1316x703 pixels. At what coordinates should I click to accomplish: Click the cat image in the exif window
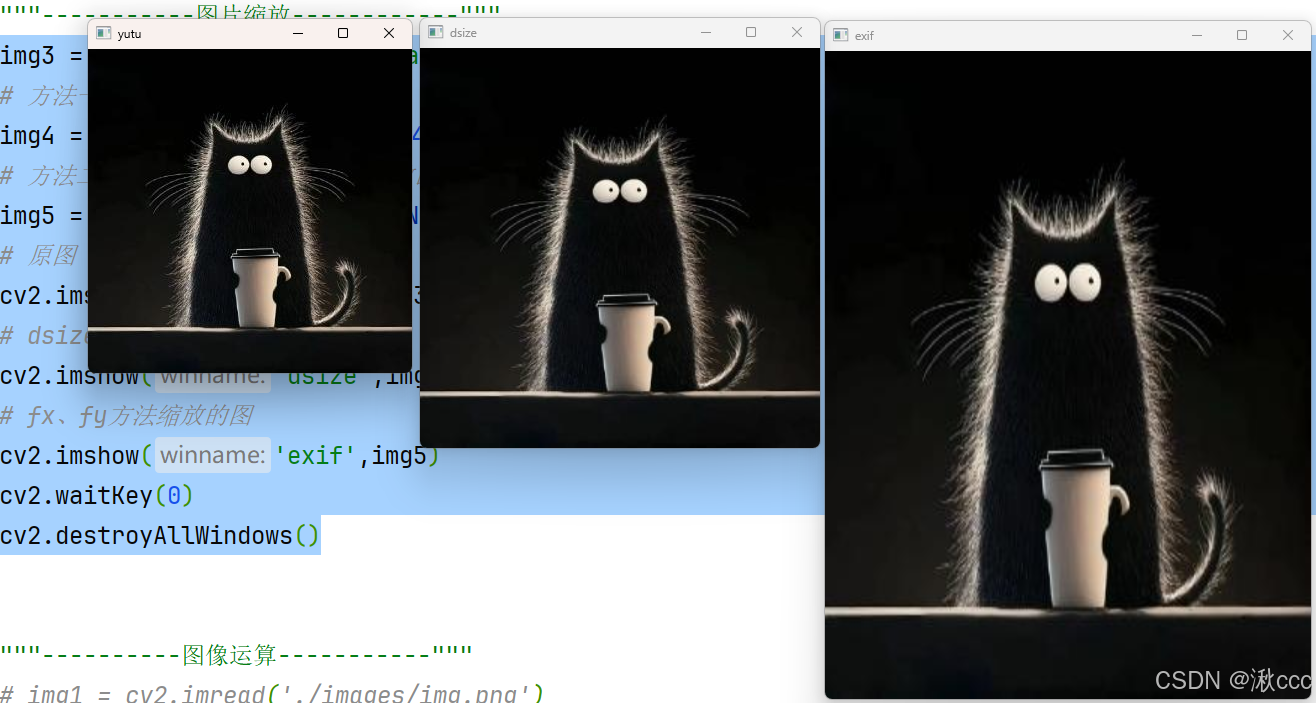pyautogui.click(x=1070, y=375)
